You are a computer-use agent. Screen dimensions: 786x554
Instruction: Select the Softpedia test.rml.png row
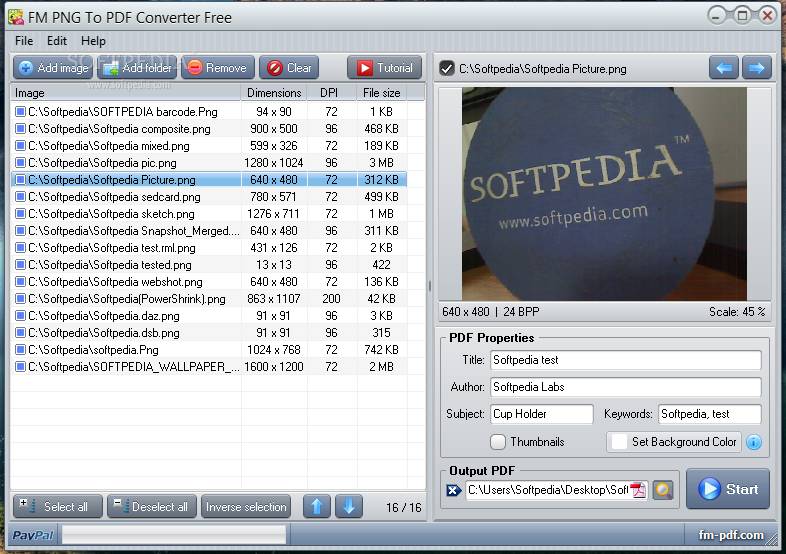coord(209,248)
